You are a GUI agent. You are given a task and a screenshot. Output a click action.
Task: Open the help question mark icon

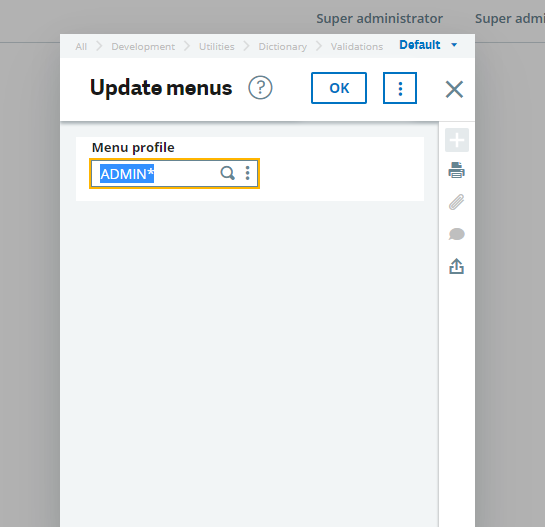260,88
